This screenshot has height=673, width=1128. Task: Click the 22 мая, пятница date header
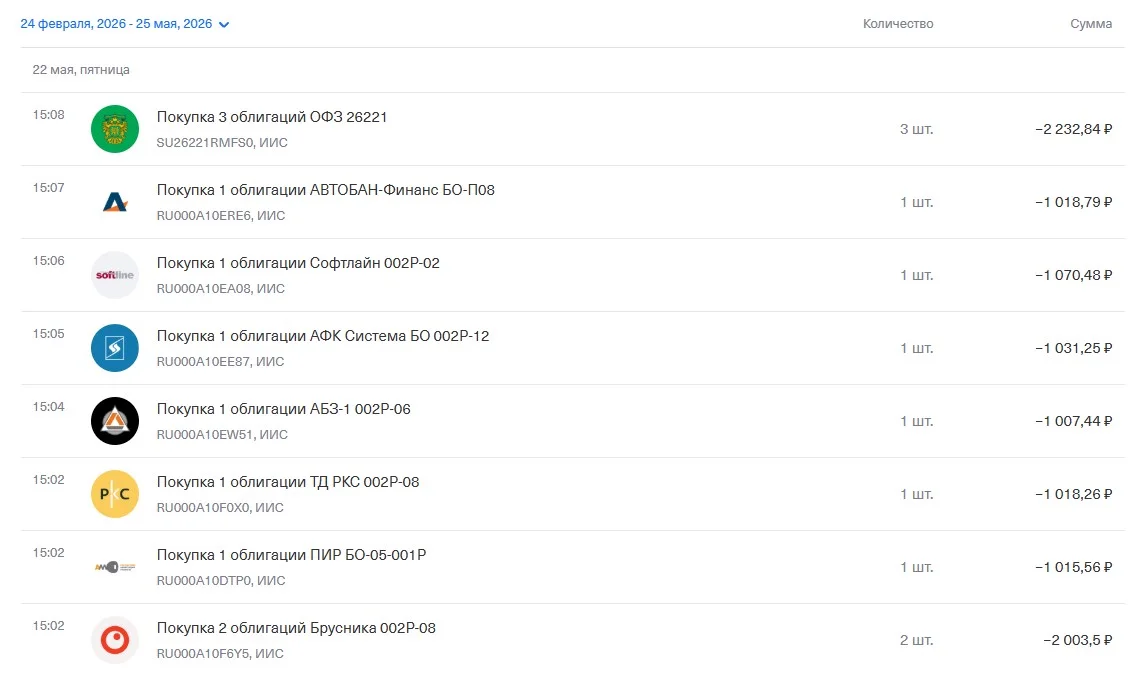click(81, 70)
